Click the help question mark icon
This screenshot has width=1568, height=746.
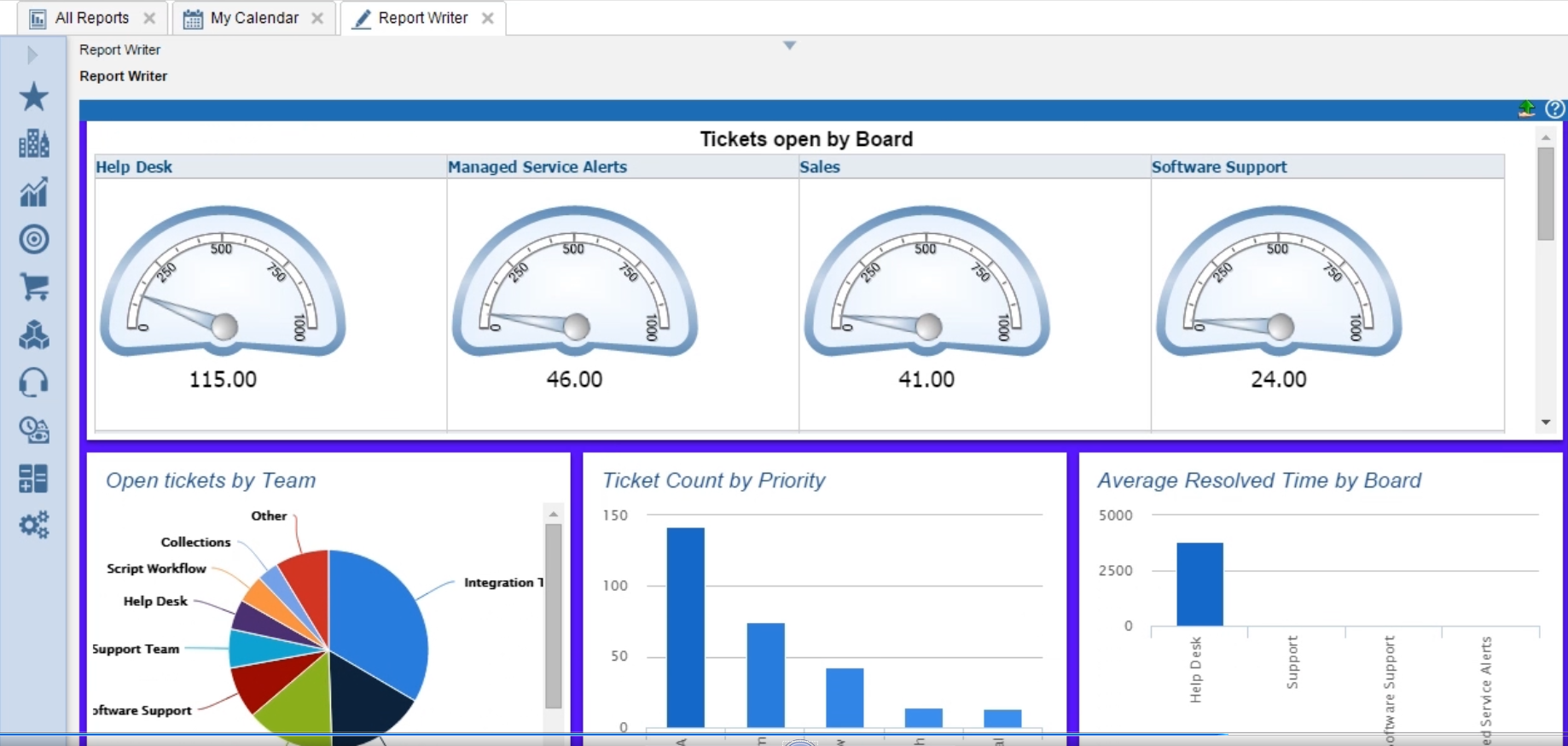click(x=1554, y=108)
